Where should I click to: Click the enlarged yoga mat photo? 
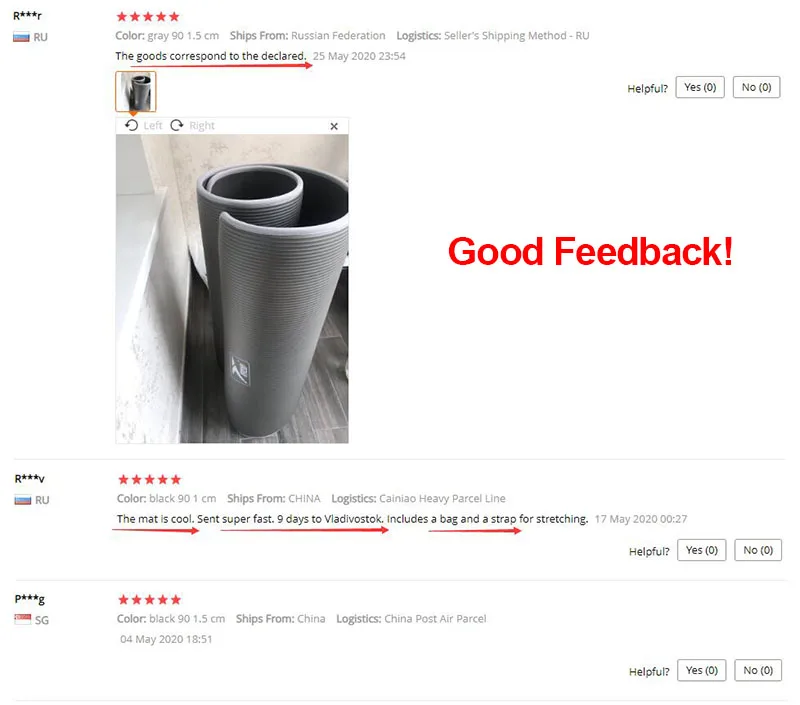point(232,288)
